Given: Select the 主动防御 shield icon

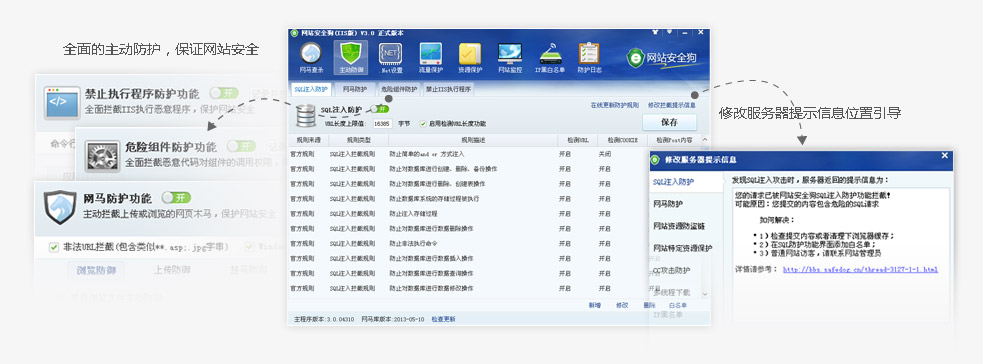Looking at the screenshot, I should [x=350, y=53].
